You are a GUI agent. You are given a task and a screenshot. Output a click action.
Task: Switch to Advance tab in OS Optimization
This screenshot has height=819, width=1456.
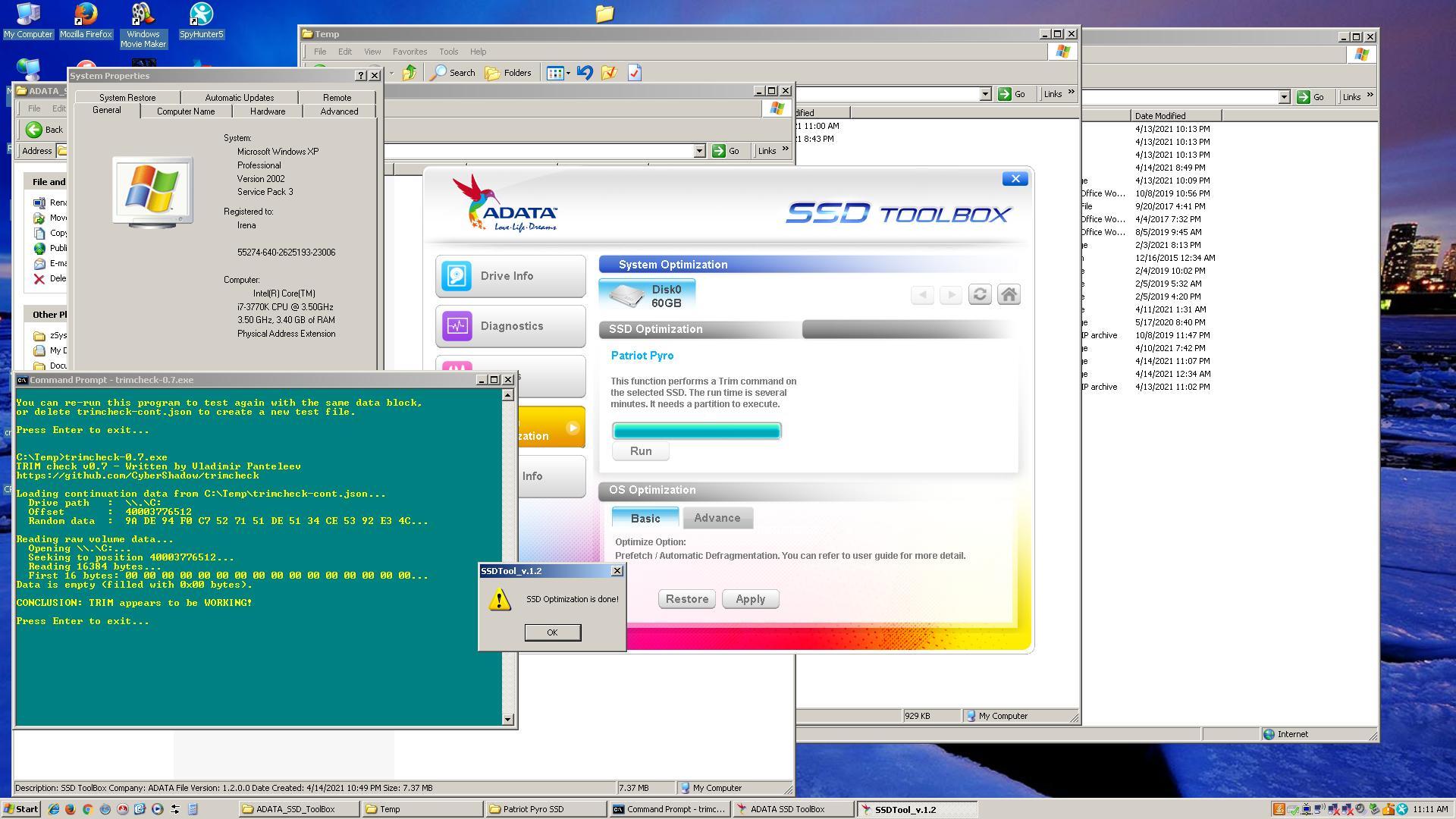pyautogui.click(x=717, y=518)
